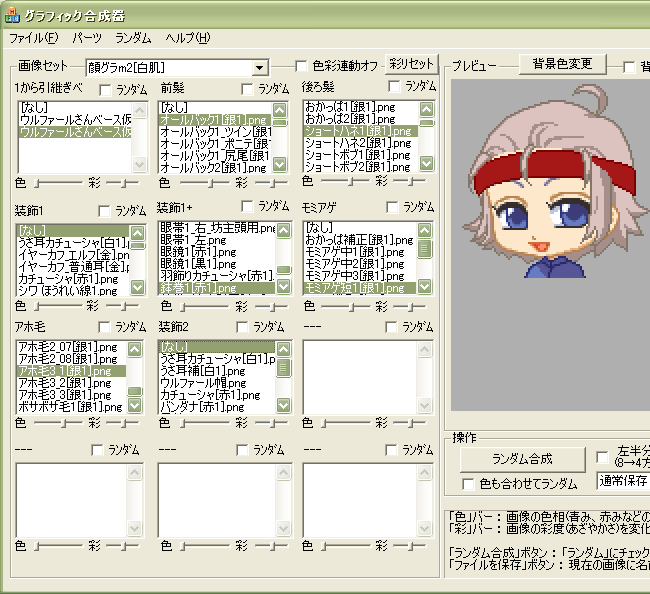Select ボサボサ毛1[銀1].png in アホ毛 list
The width and height of the screenshot is (650, 594).
coord(72,407)
